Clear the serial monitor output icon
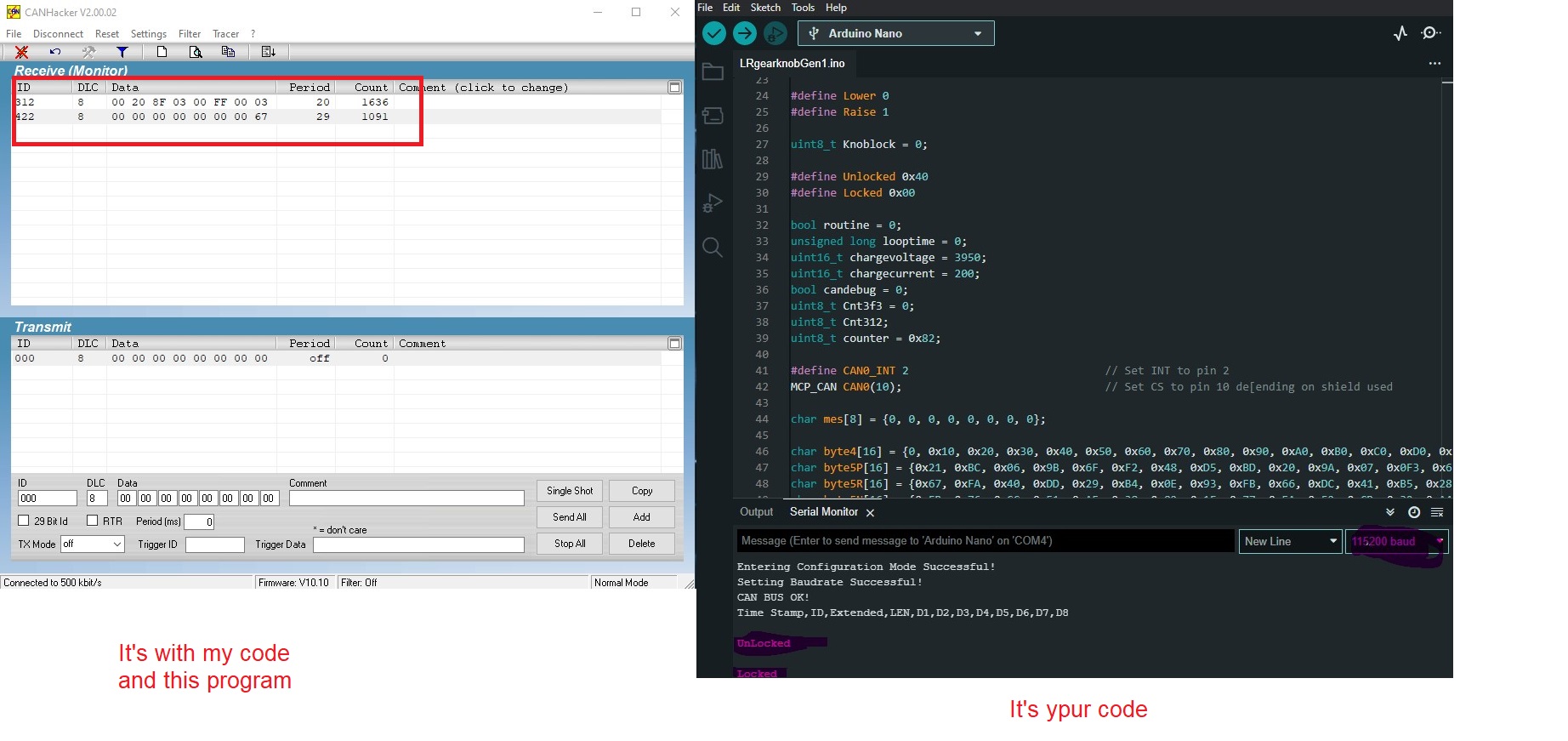Image resolution: width=1568 pixels, height=741 pixels. 1437,512
